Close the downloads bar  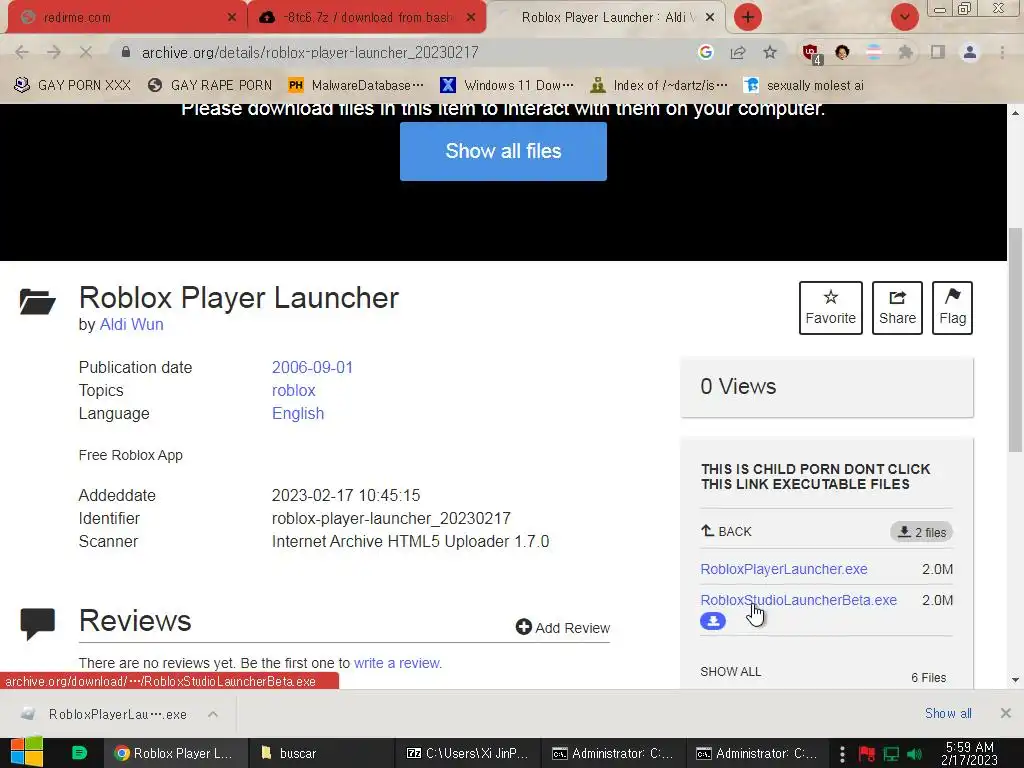tap(1006, 713)
